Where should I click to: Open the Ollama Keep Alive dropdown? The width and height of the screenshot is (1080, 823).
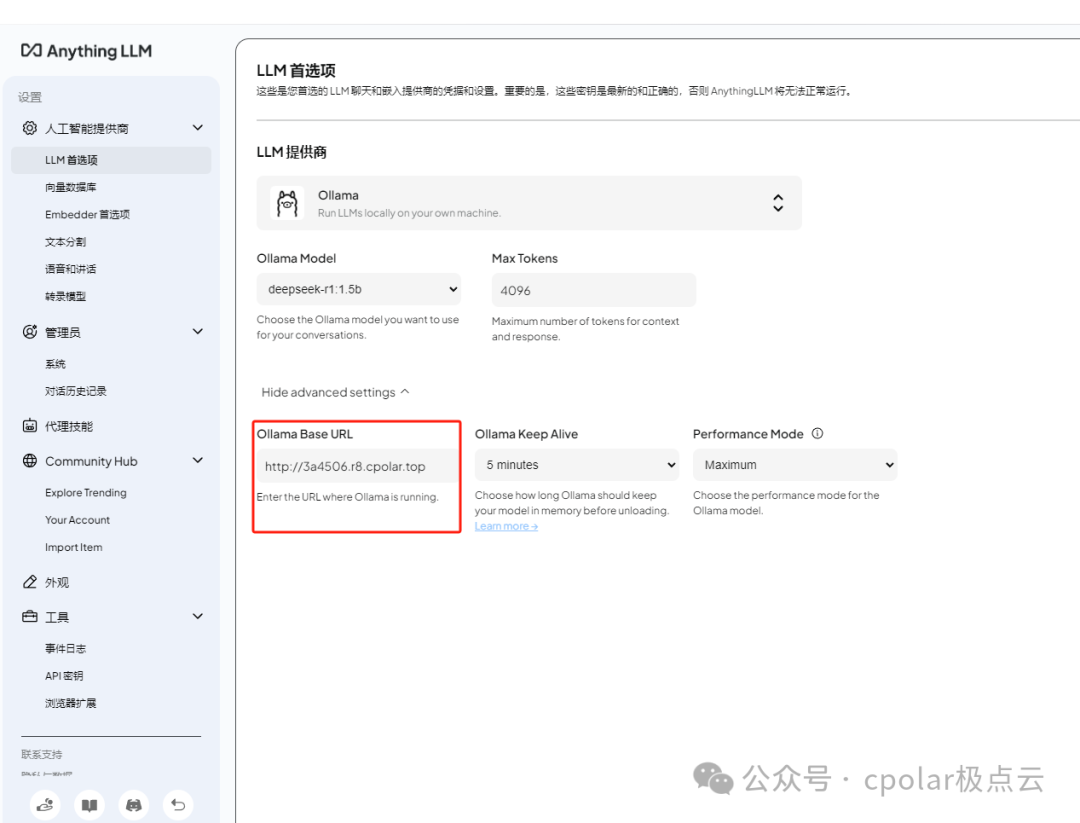coord(577,465)
